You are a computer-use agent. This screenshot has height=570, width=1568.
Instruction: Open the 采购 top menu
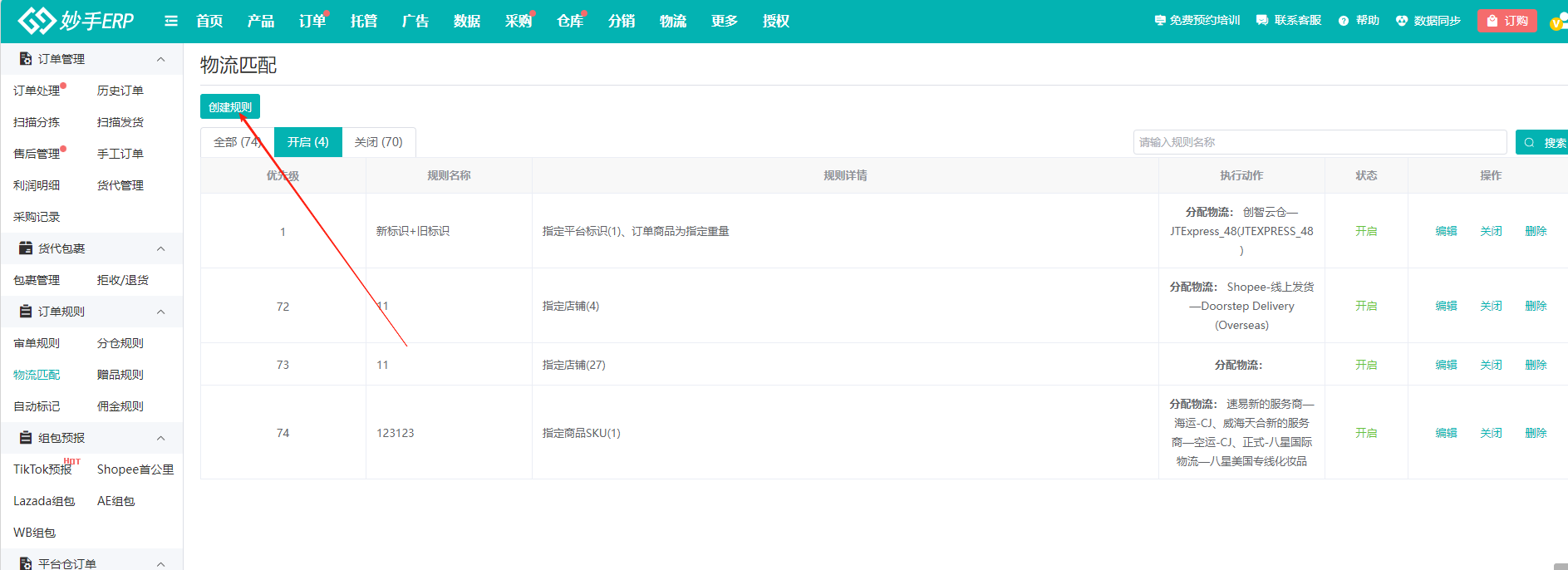click(519, 21)
